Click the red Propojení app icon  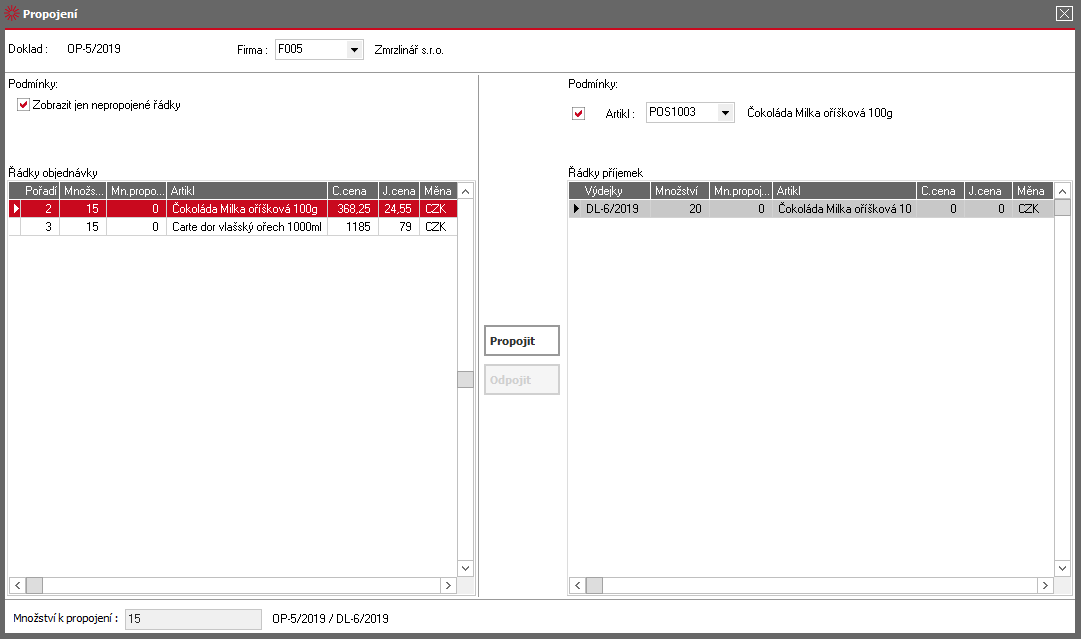(12, 13)
